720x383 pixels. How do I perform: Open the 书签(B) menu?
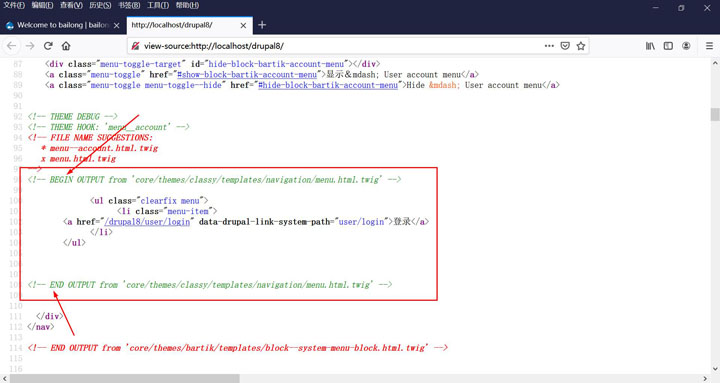pyautogui.click(x=129, y=5)
